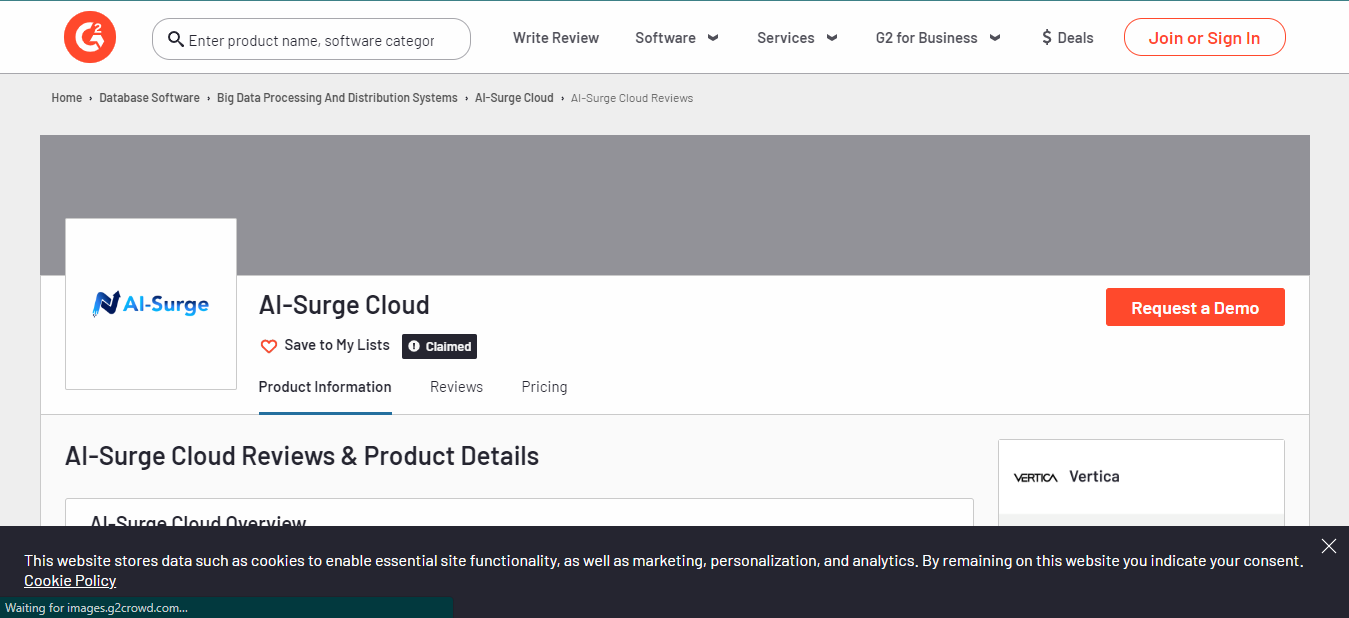Open Big Data Processing And Distribution Systems breadcrumb
This screenshot has width=1349, height=618.
click(x=337, y=98)
